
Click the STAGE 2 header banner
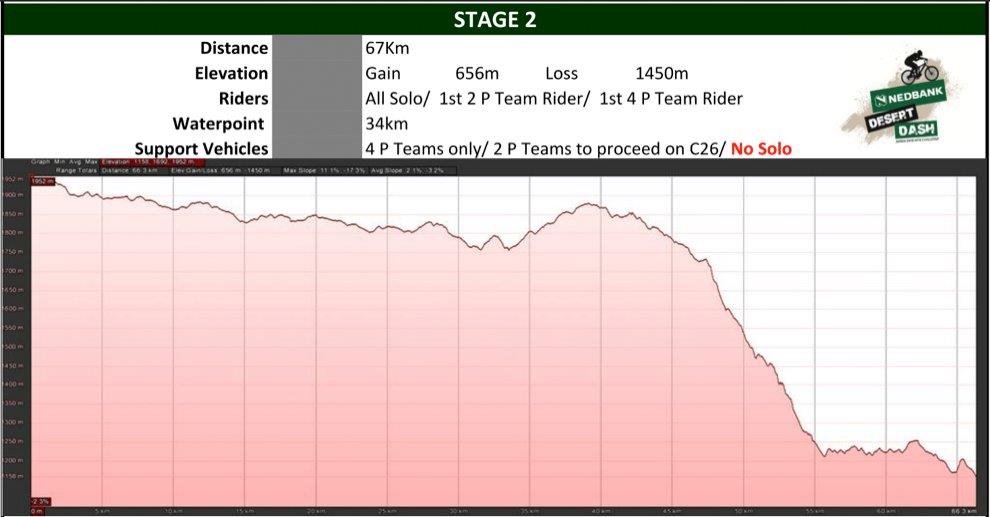494,20
